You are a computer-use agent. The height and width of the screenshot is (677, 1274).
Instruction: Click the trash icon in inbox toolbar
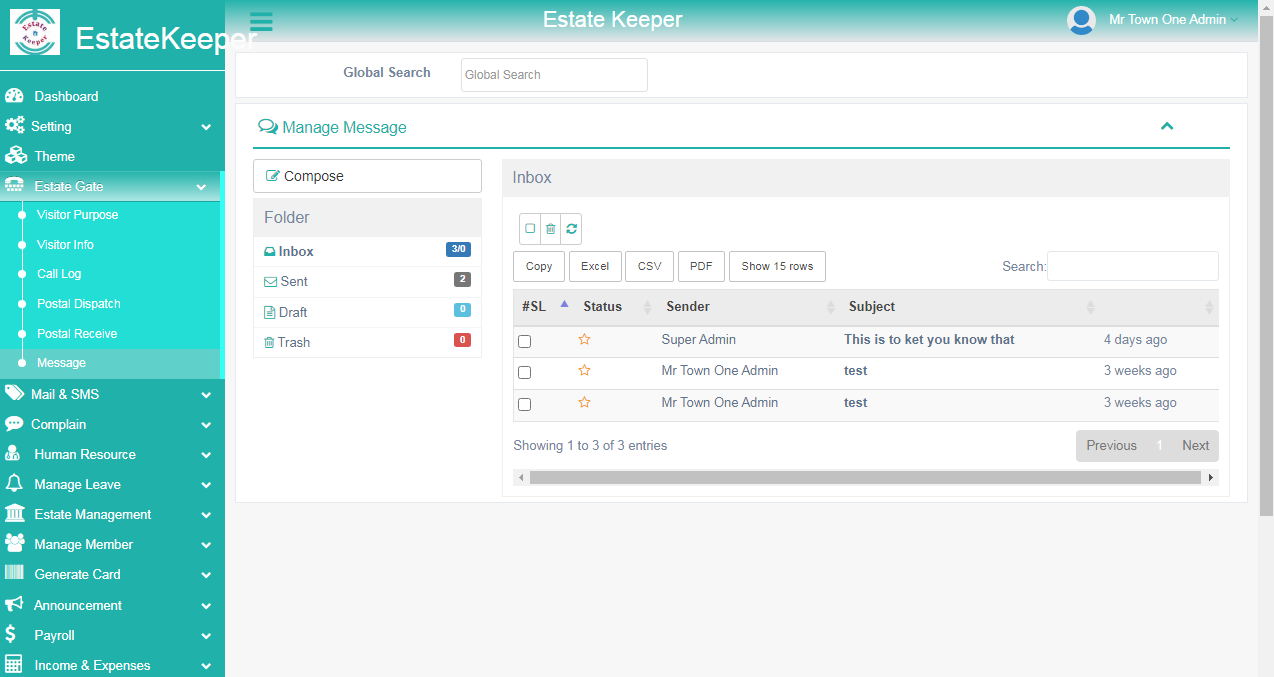pos(550,228)
